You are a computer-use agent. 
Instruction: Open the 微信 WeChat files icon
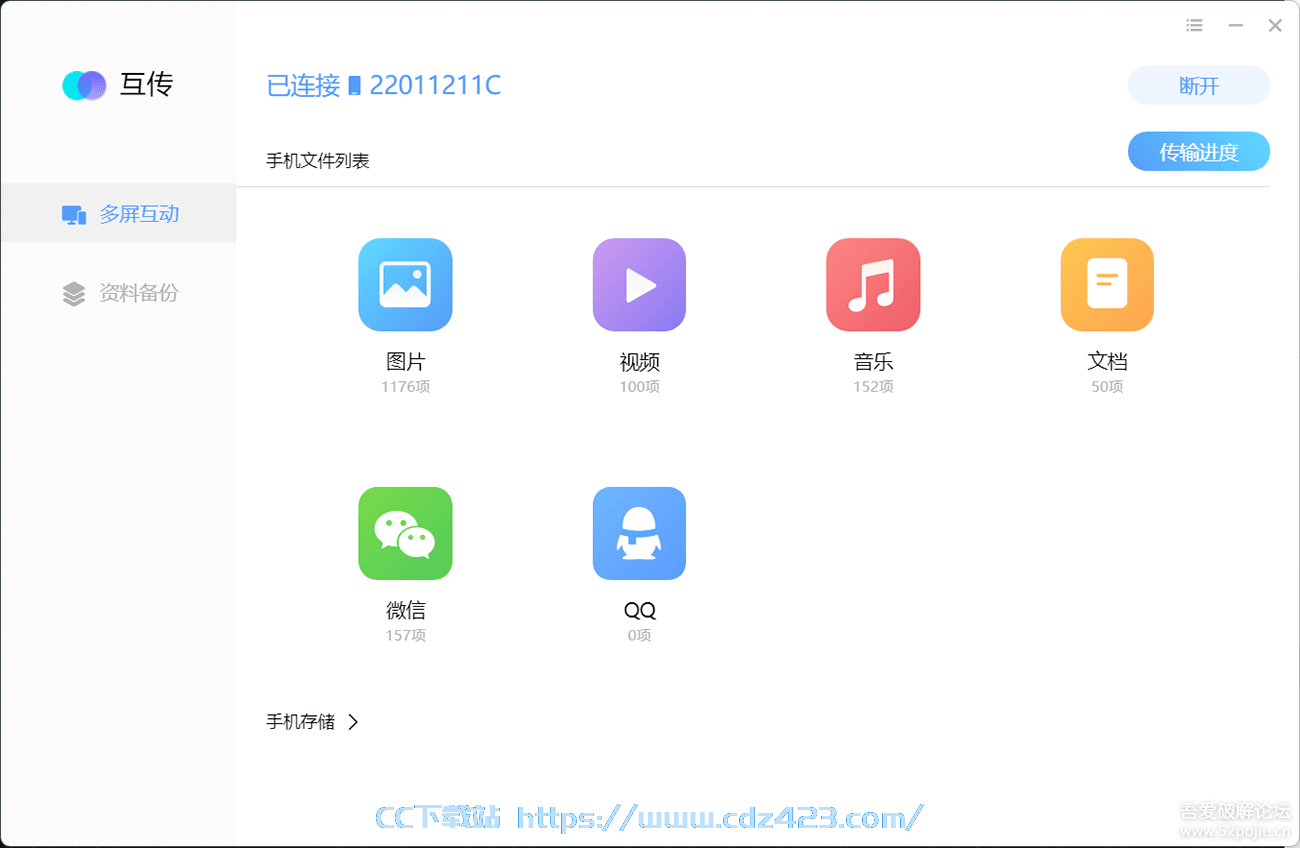coord(405,533)
